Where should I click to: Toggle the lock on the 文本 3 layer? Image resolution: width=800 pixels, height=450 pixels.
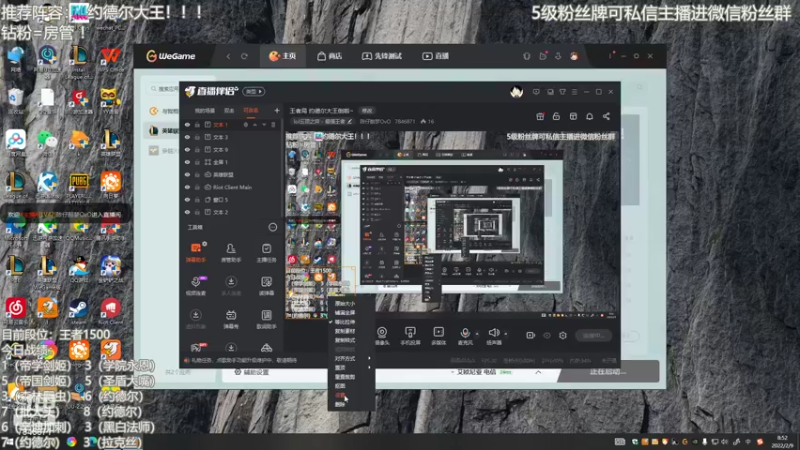197,137
